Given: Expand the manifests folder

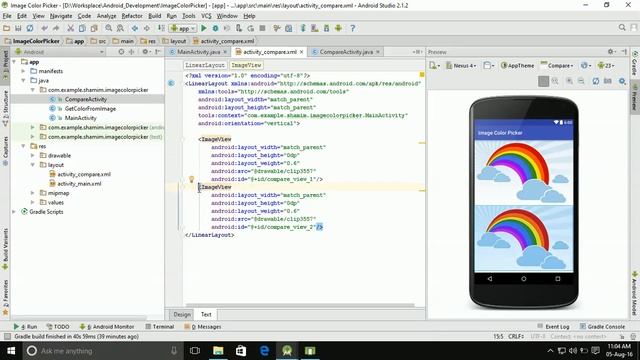Looking at the screenshot, I should (x=24, y=71).
